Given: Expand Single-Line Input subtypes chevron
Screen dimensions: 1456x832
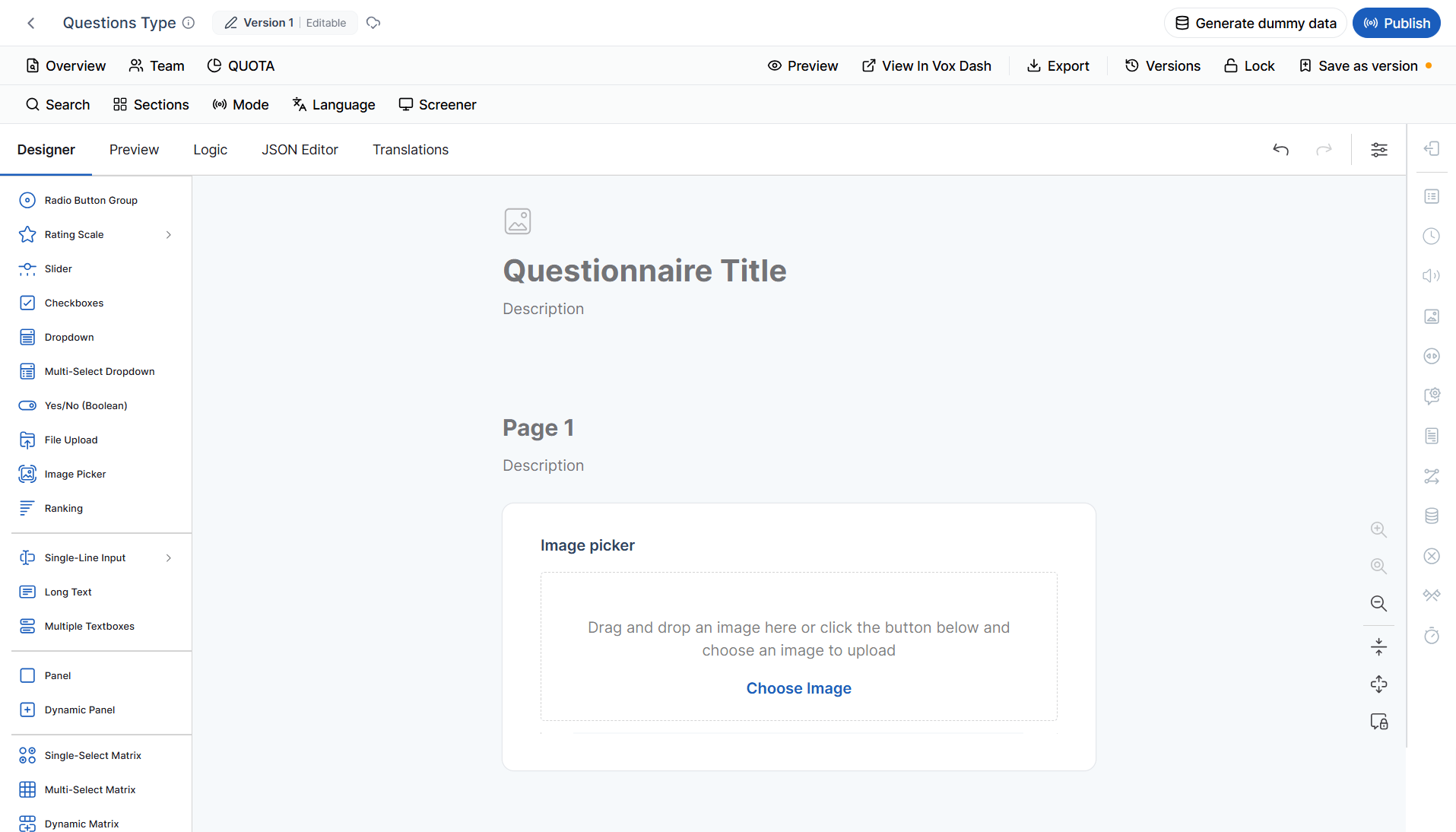Looking at the screenshot, I should [x=168, y=558].
